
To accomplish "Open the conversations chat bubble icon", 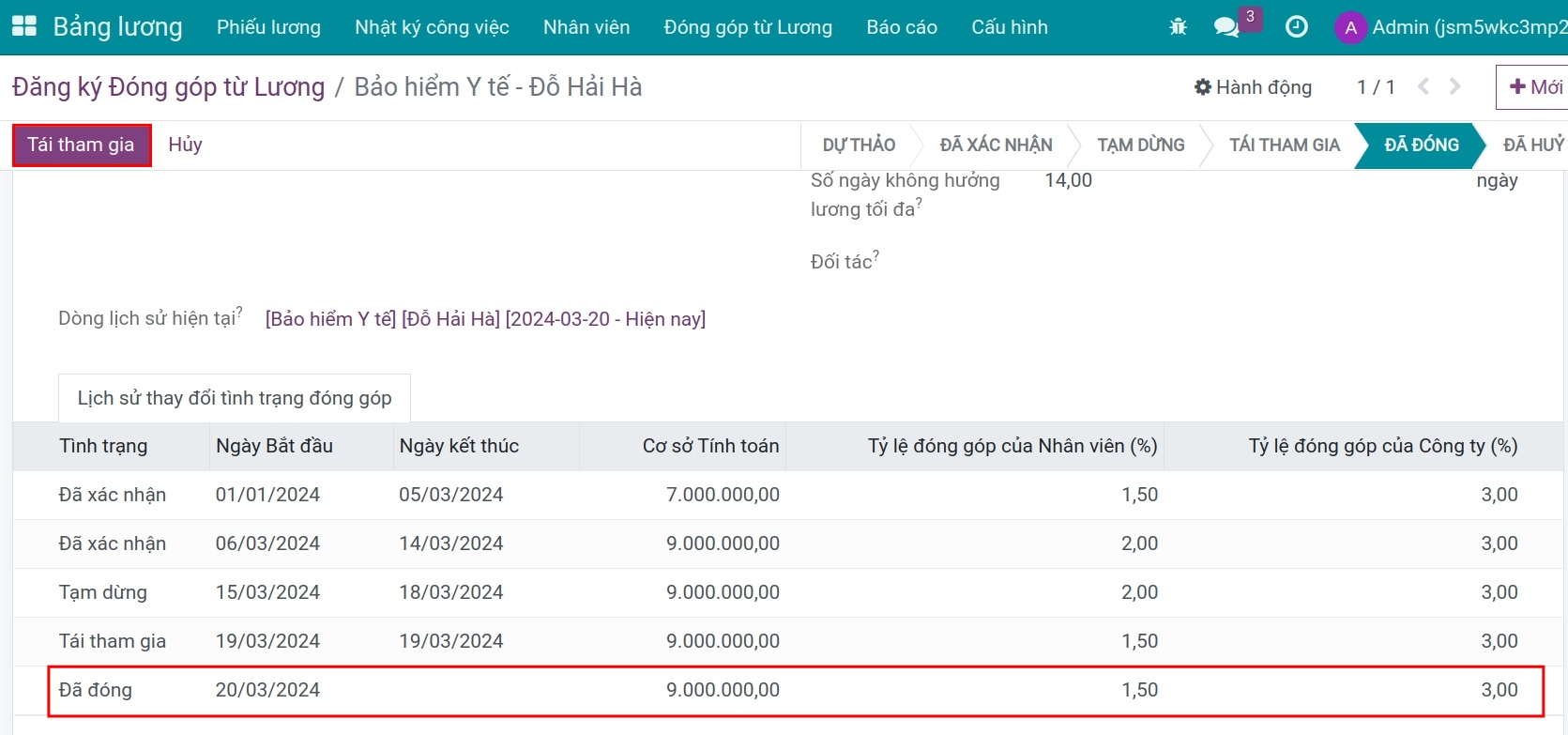I will click(x=1225, y=27).
